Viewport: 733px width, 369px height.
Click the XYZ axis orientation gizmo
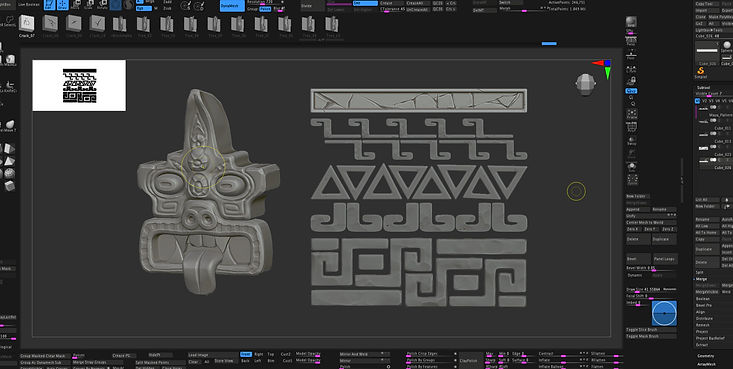click(603, 68)
